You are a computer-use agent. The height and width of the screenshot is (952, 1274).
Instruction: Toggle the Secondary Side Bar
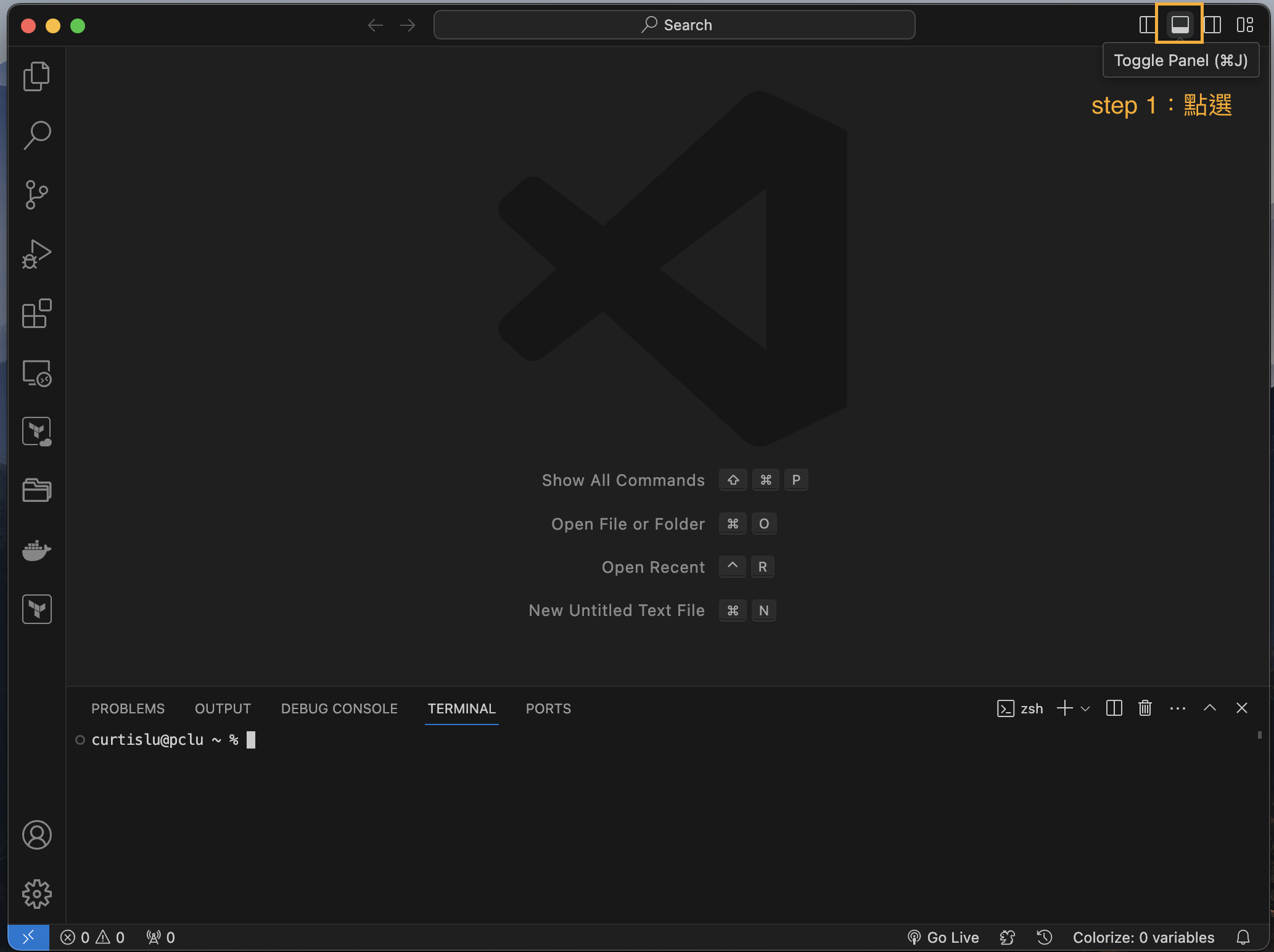[x=1212, y=25]
